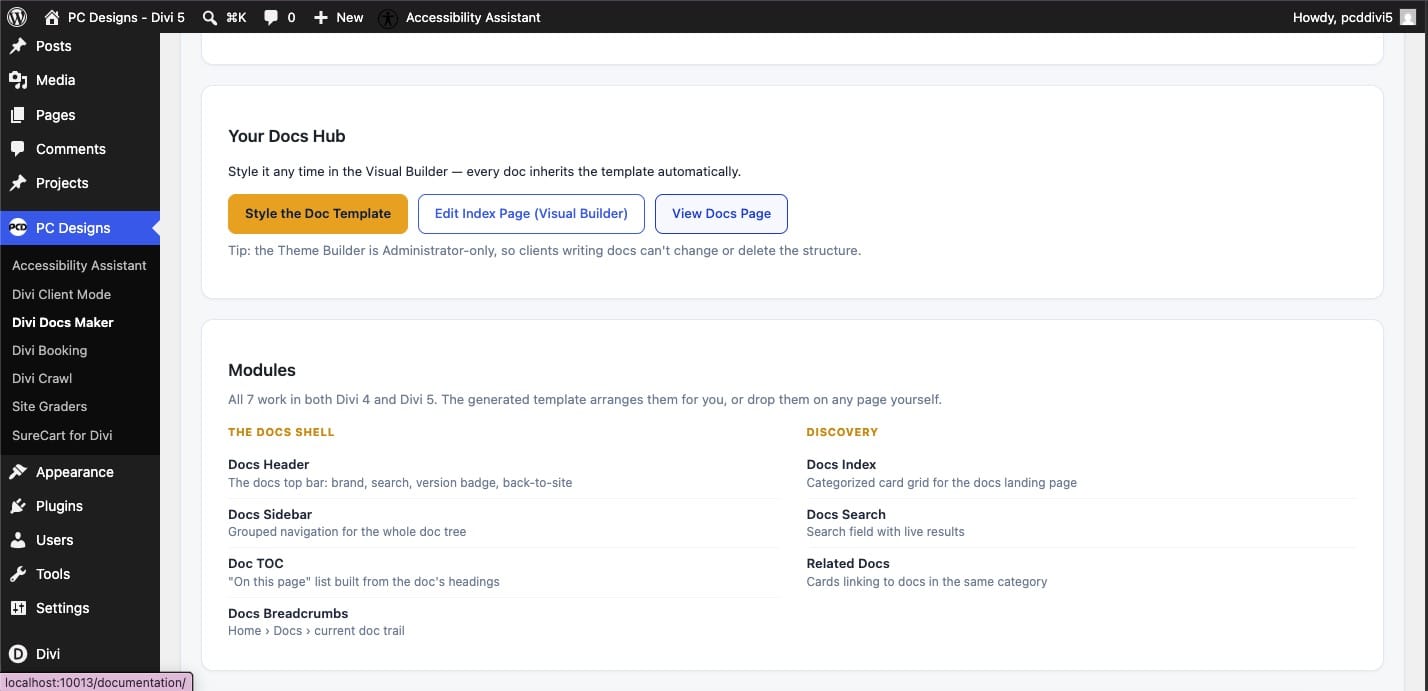This screenshot has height=691, width=1428.
Task: Go to Pages in admin sidebar
Action: (x=56, y=115)
